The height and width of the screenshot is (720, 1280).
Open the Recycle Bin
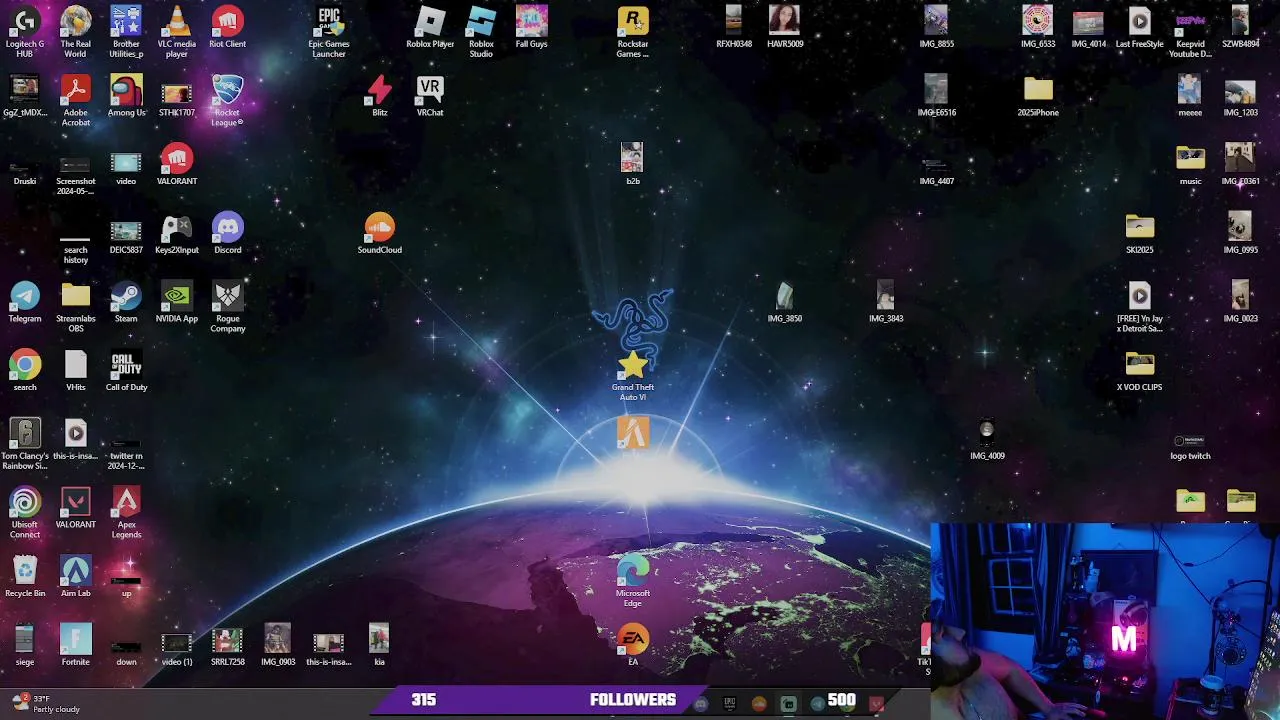[x=25, y=578]
